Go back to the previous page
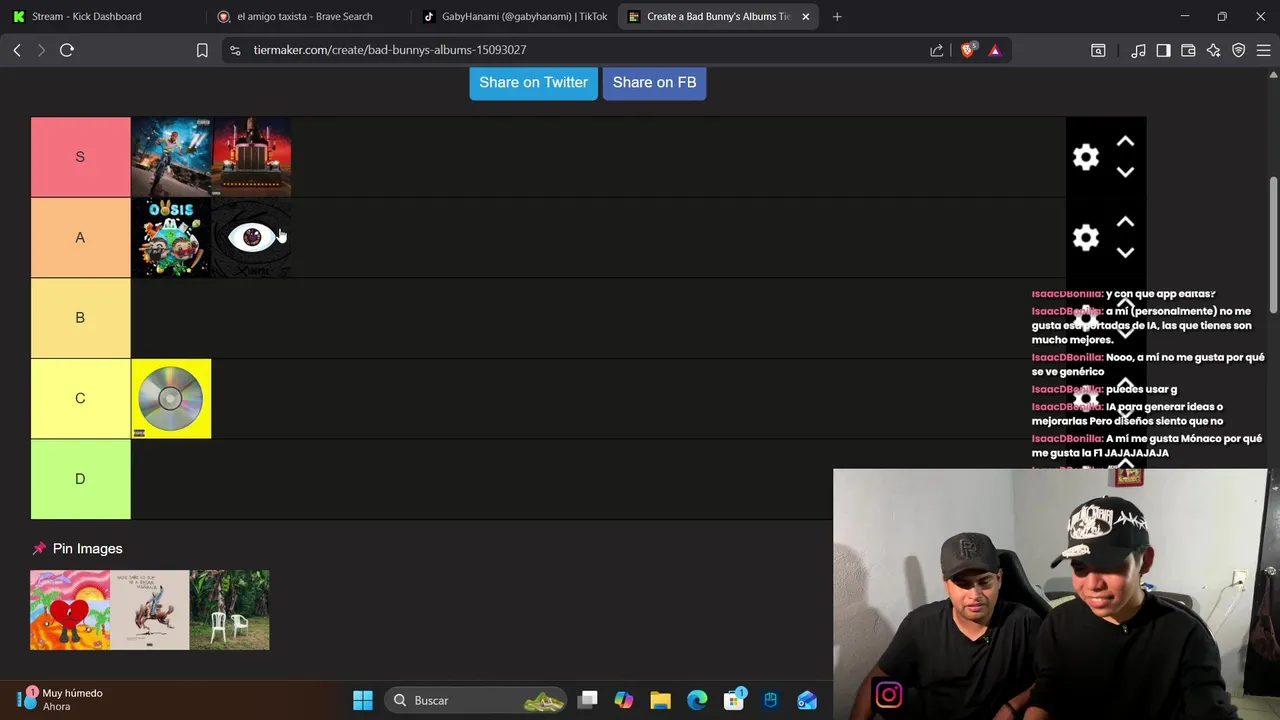 tap(17, 50)
